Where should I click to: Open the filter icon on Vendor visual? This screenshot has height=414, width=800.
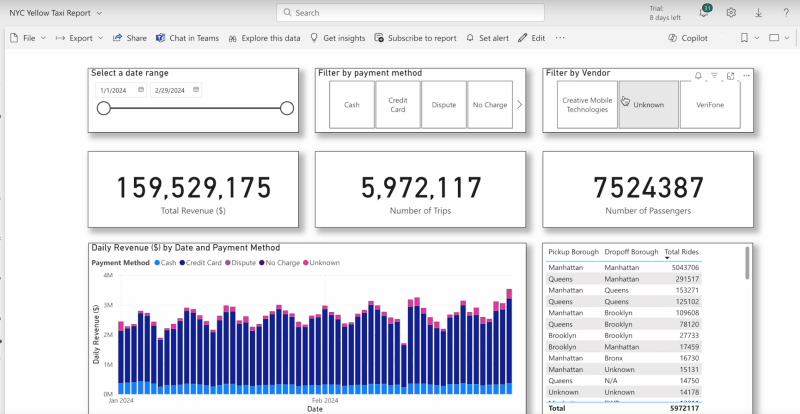714,76
